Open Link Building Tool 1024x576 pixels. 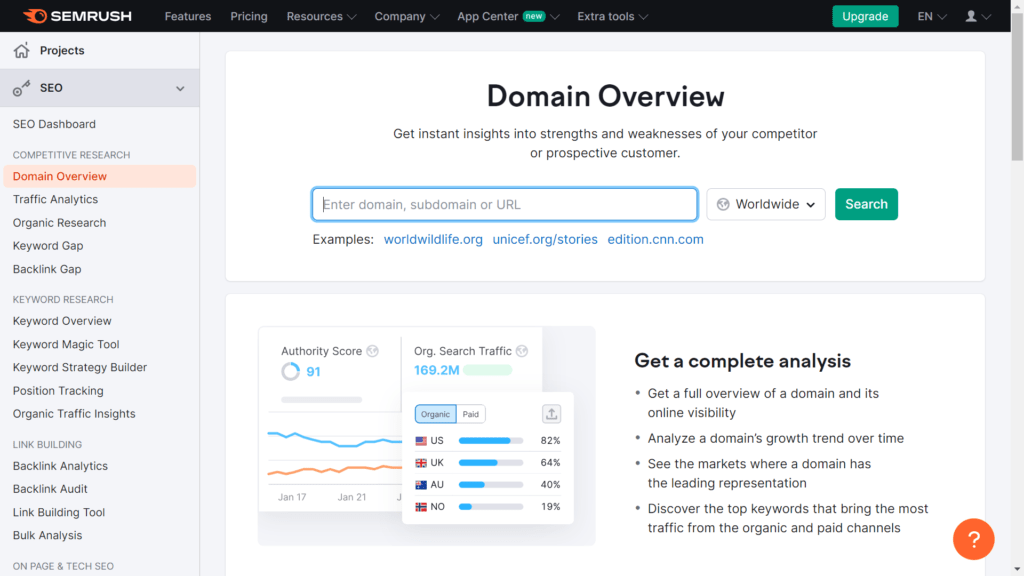point(59,512)
